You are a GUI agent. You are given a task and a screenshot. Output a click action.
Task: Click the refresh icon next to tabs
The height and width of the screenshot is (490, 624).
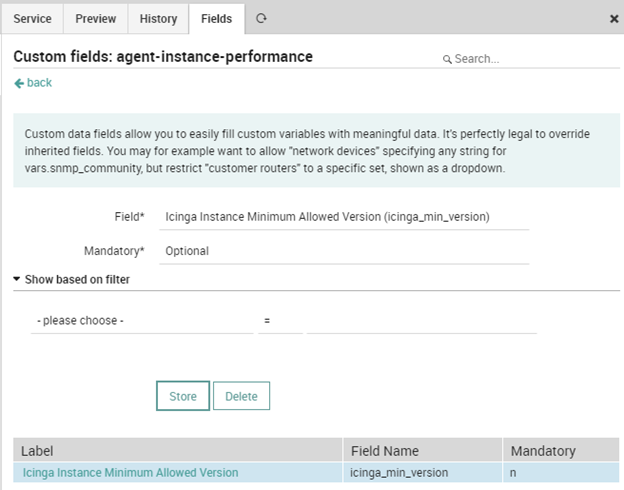tap(261, 18)
